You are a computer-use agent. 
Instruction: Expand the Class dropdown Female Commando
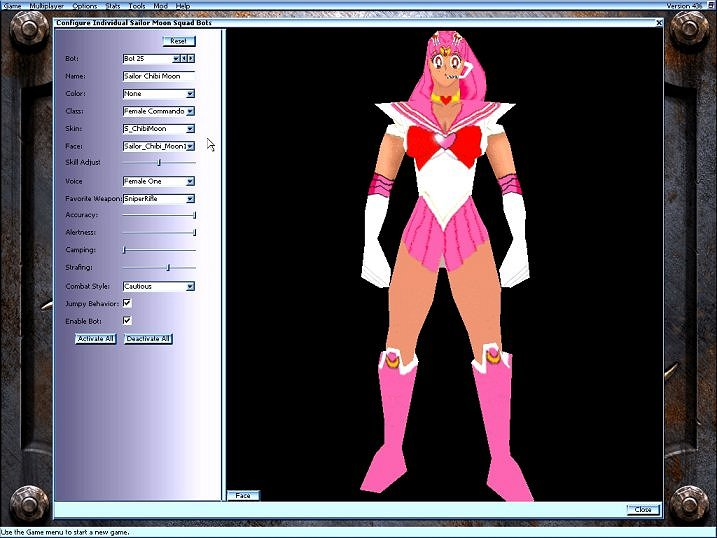190,111
